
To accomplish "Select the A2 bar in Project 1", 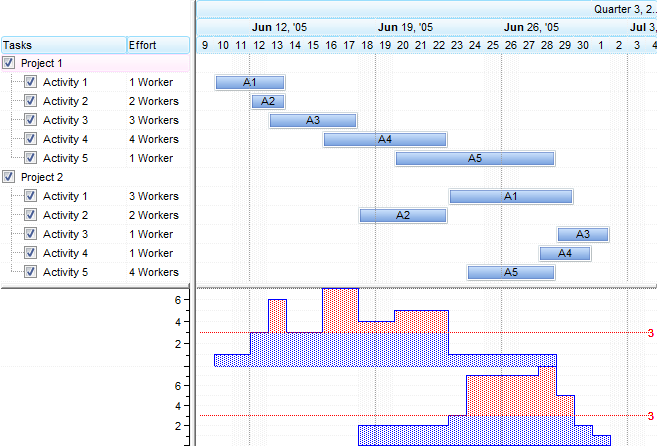I will click(267, 101).
